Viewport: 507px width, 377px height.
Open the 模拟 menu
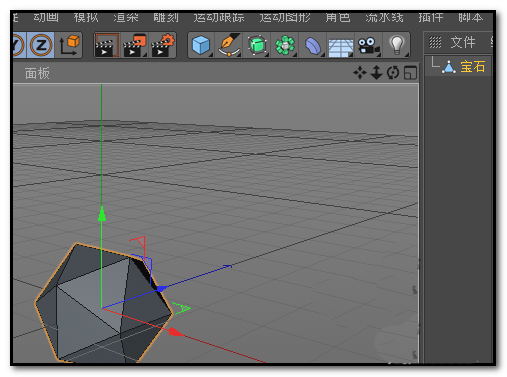[86, 17]
